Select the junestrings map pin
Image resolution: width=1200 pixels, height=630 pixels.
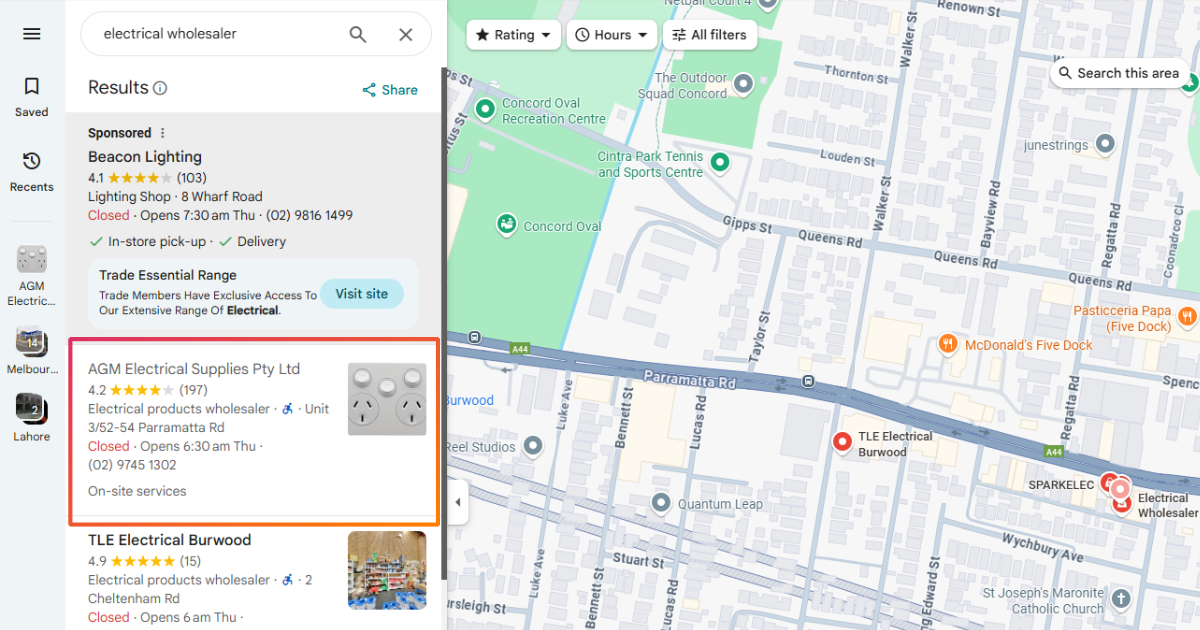1105,145
